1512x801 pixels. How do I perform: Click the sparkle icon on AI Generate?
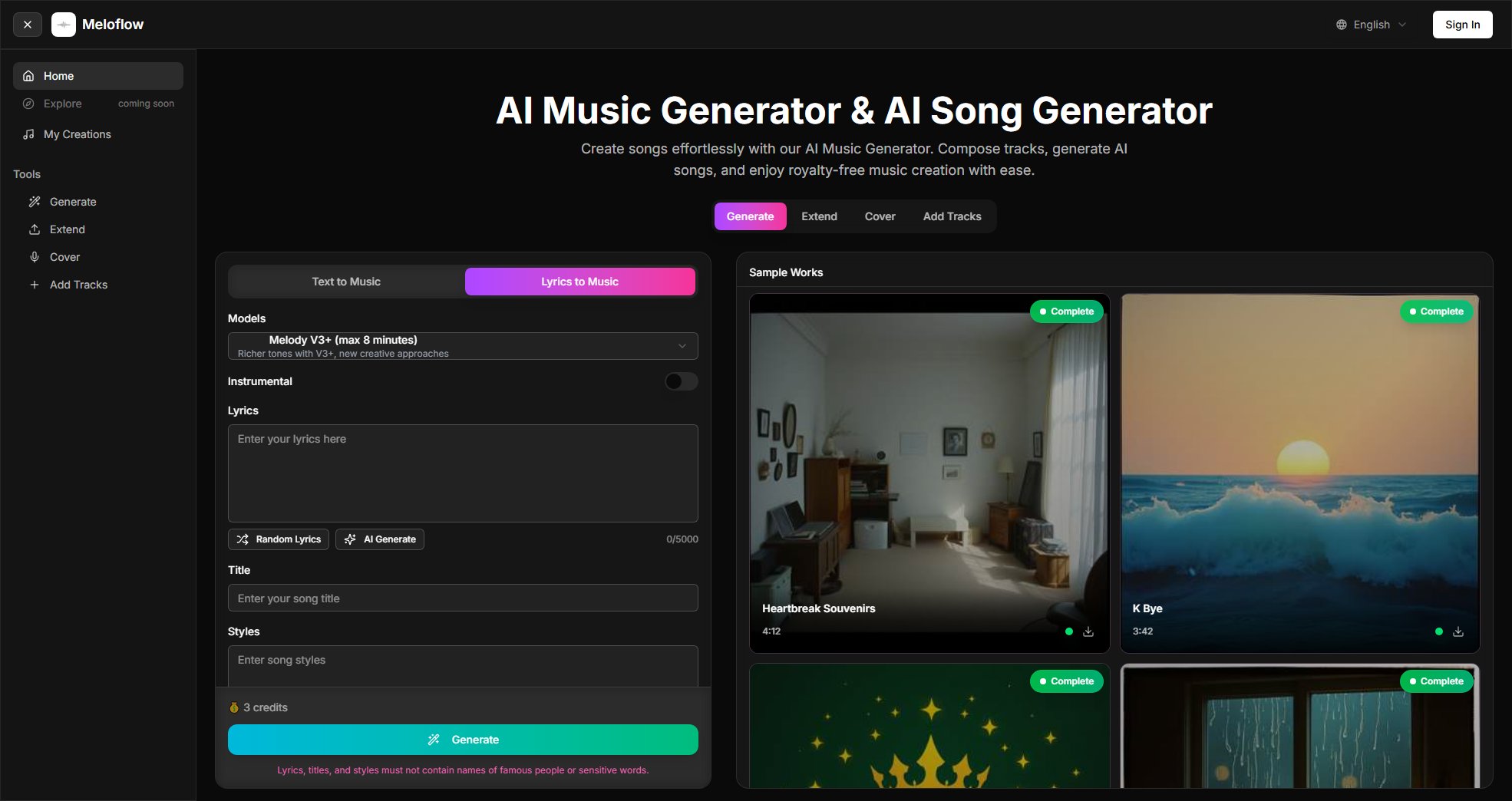pyautogui.click(x=350, y=539)
